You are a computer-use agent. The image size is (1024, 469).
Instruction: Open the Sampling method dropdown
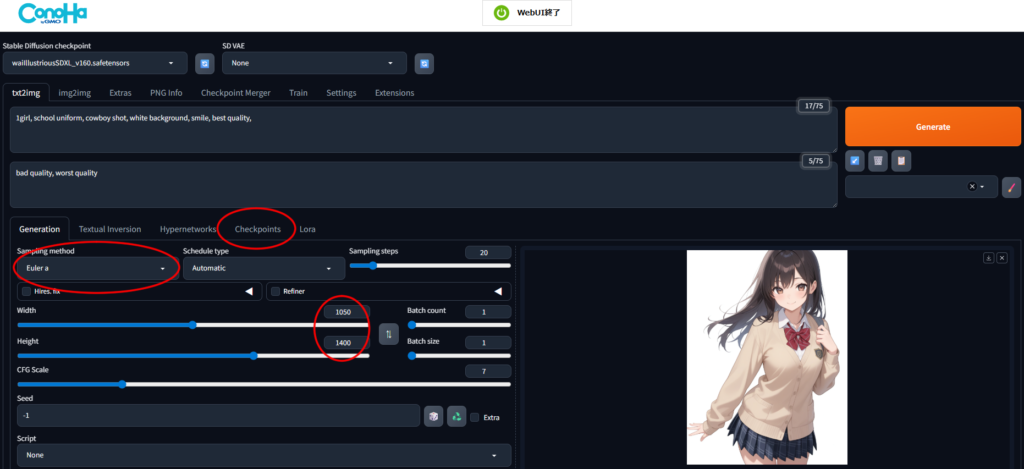pyautogui.click(x=96, y=268)
